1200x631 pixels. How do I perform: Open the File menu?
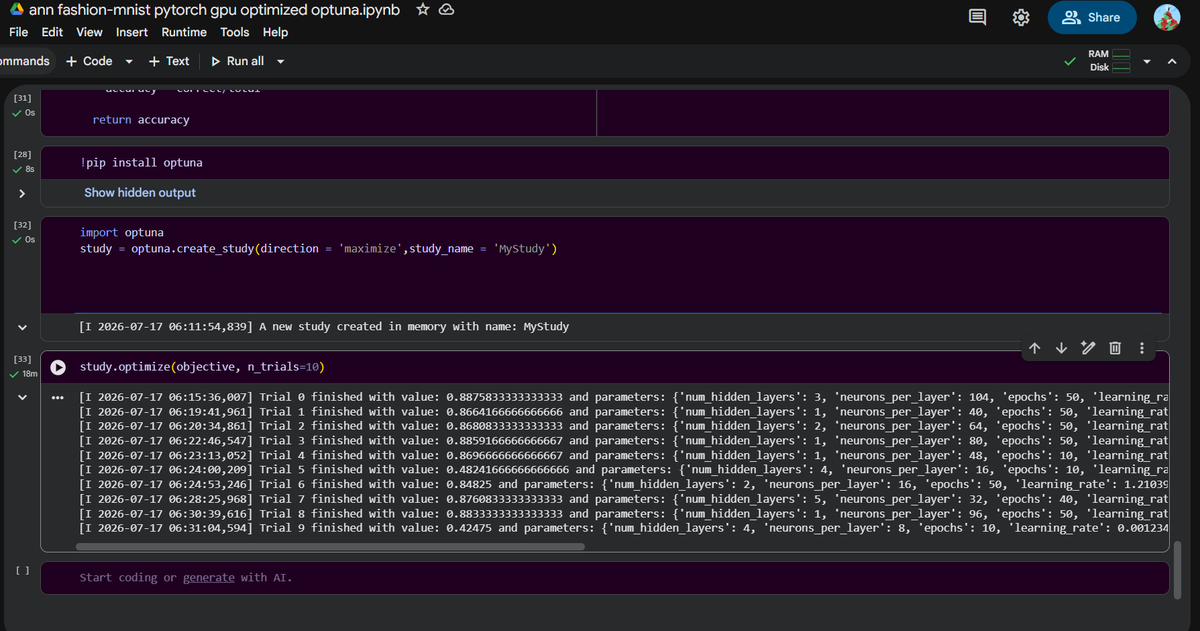[18, 32]
